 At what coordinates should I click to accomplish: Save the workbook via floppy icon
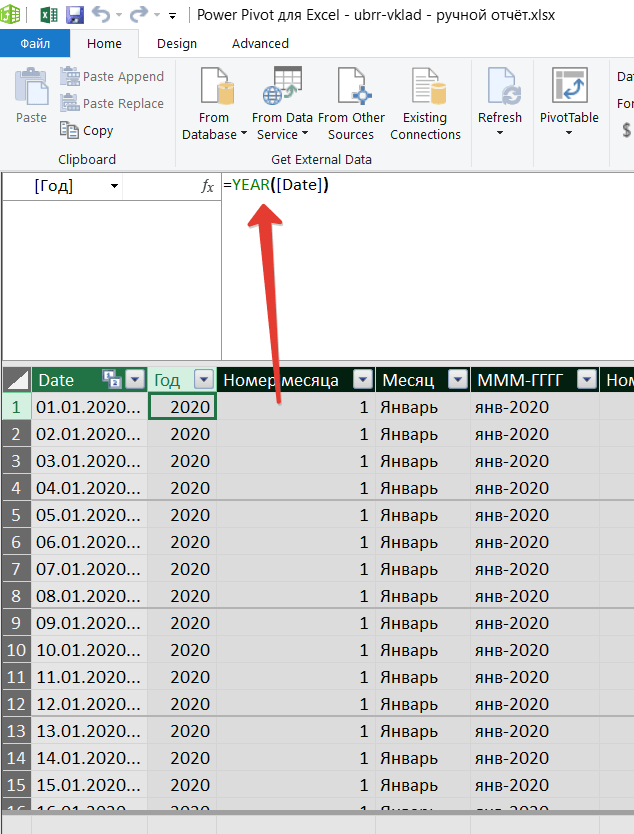point(75,14)
